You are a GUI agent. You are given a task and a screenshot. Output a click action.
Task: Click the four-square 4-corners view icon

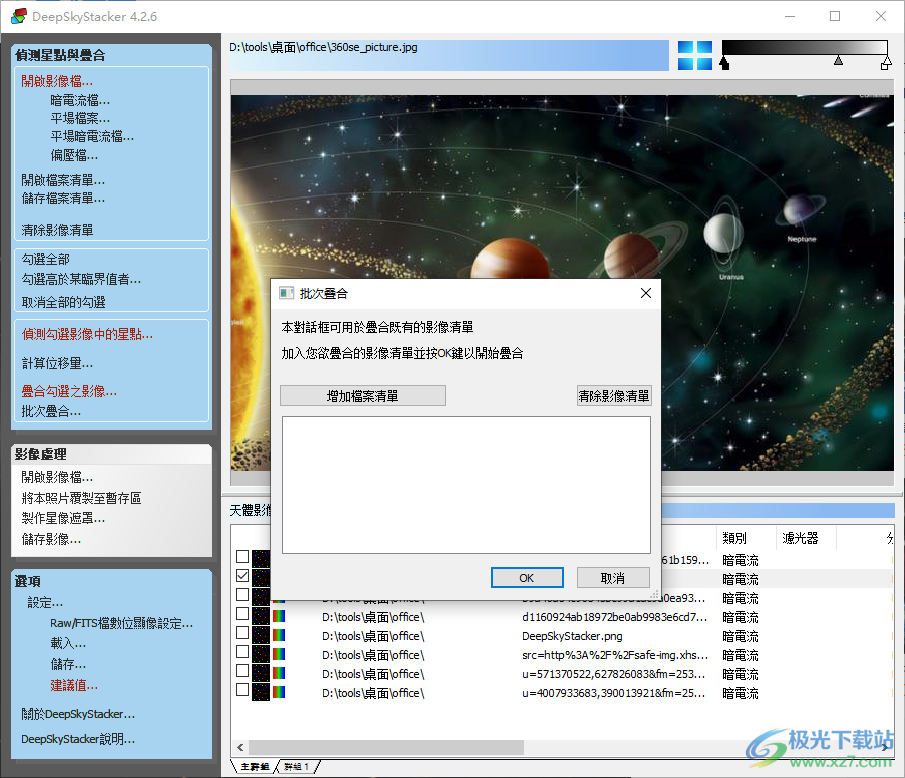click(x=695, y=55)
